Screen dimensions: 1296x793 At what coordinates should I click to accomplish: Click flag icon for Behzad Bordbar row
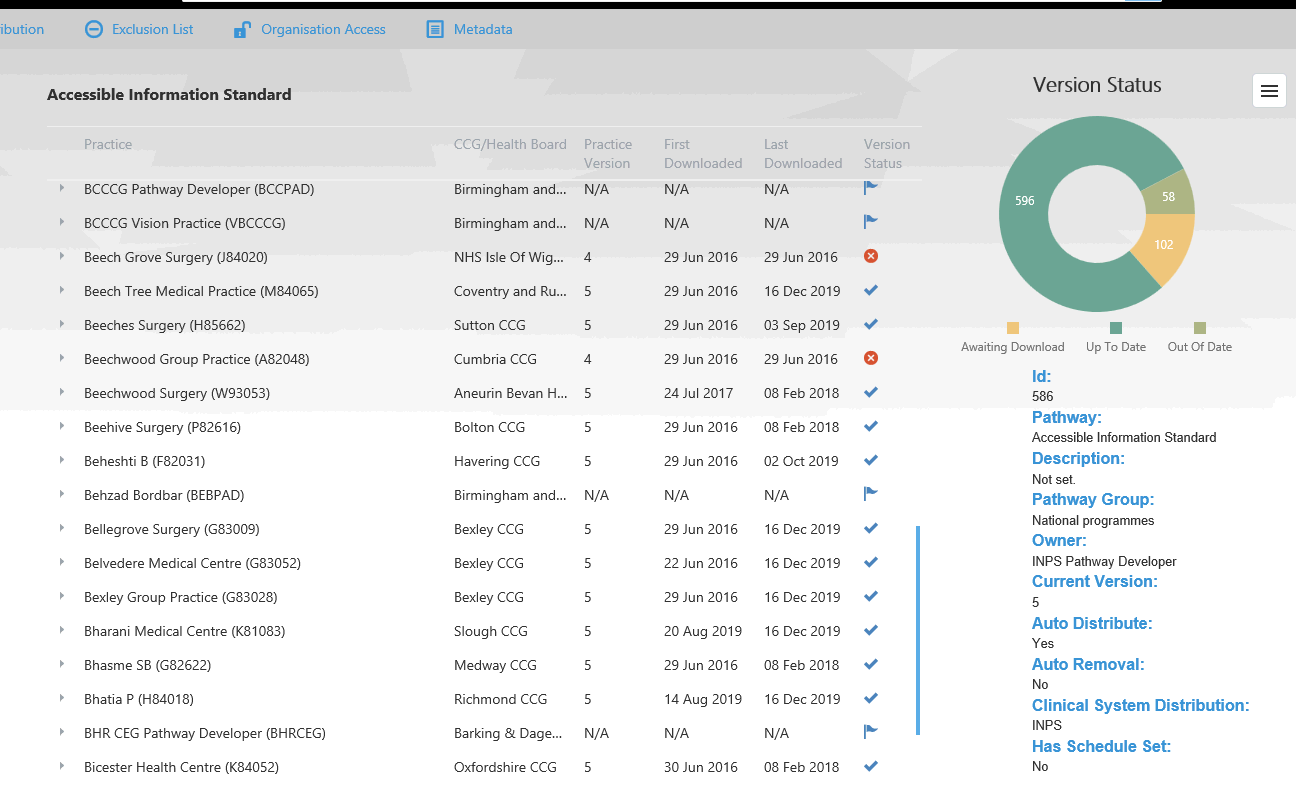[870, 494]
